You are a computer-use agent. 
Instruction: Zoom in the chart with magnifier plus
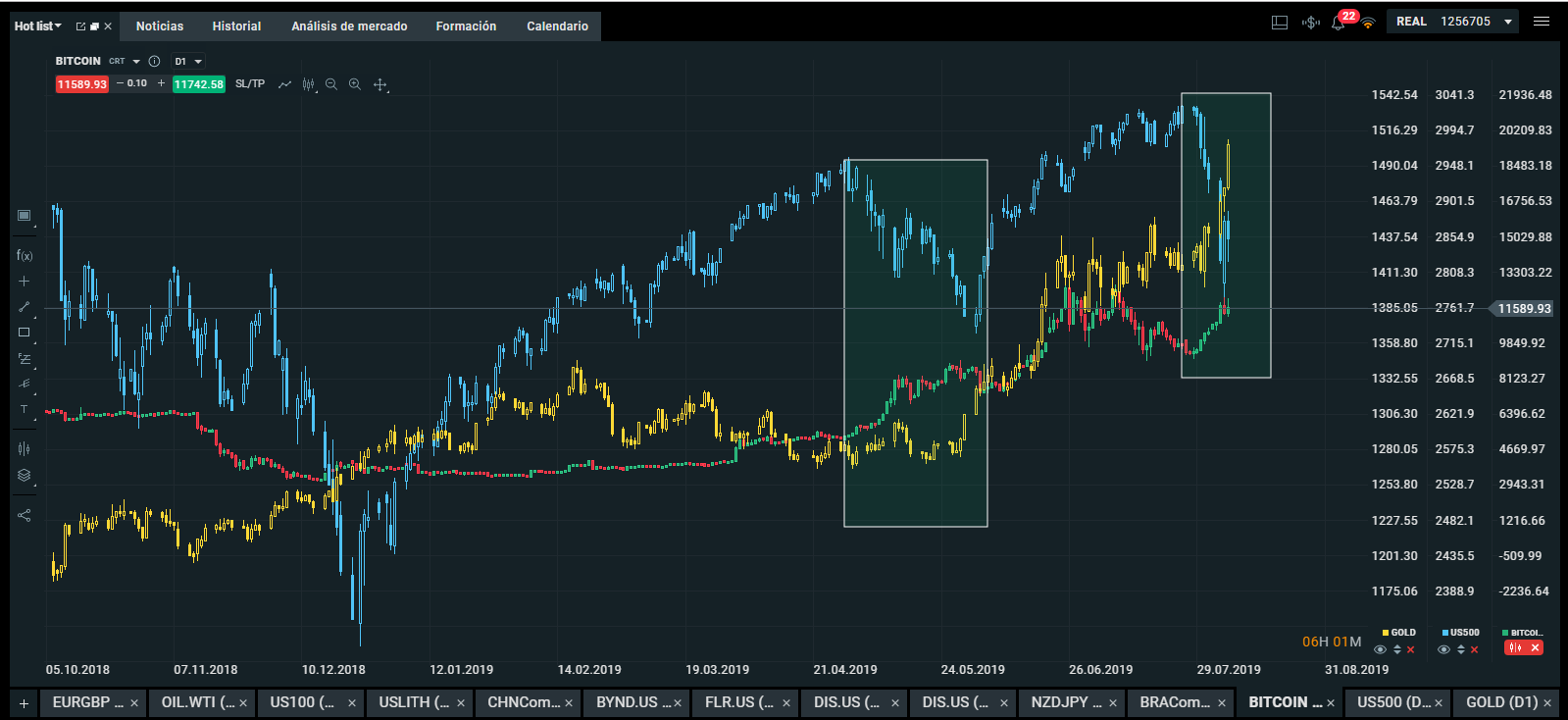[x=355, y=84]
